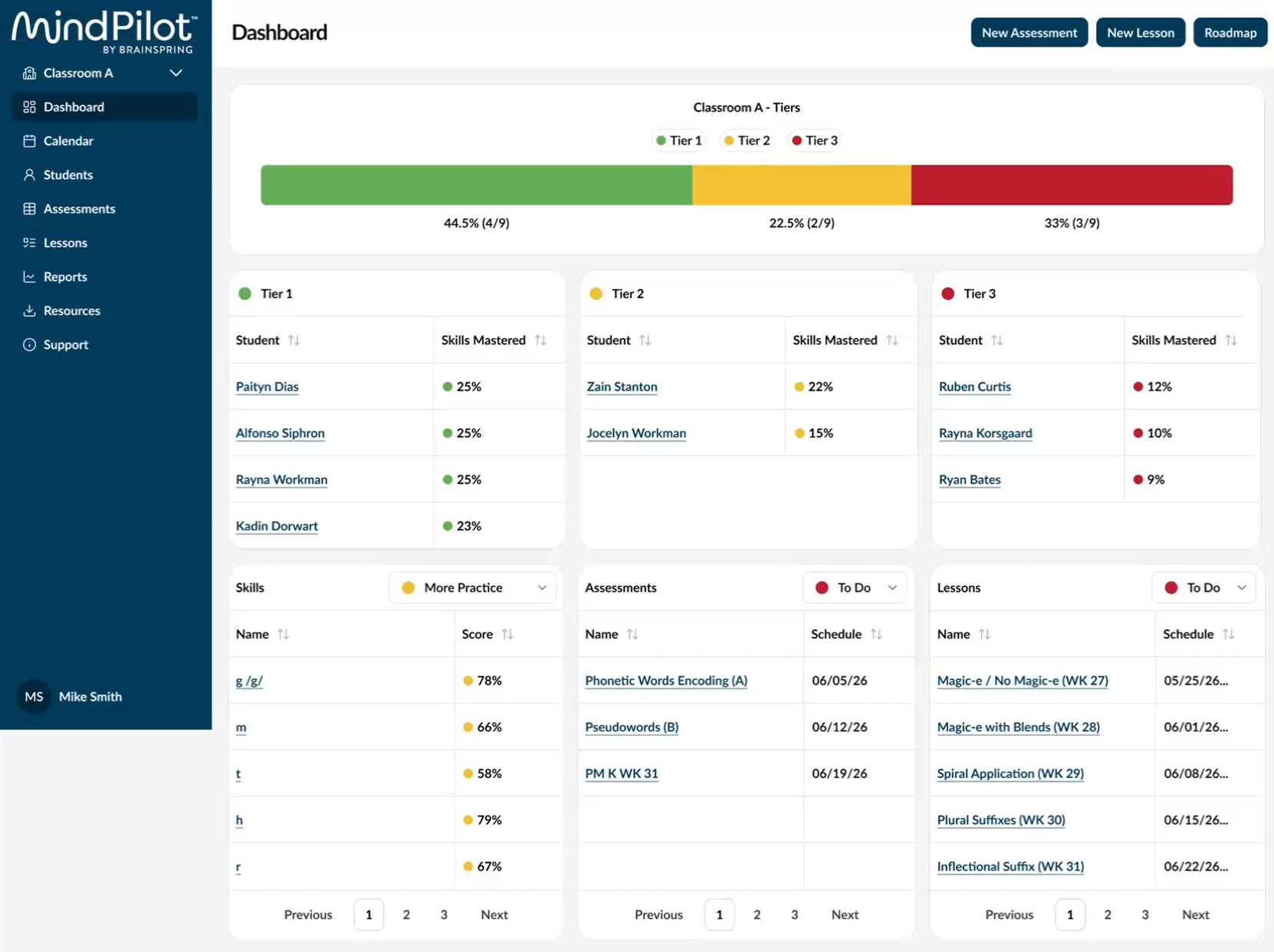
Task: Open student Ryan Bates
Action: 970,480
